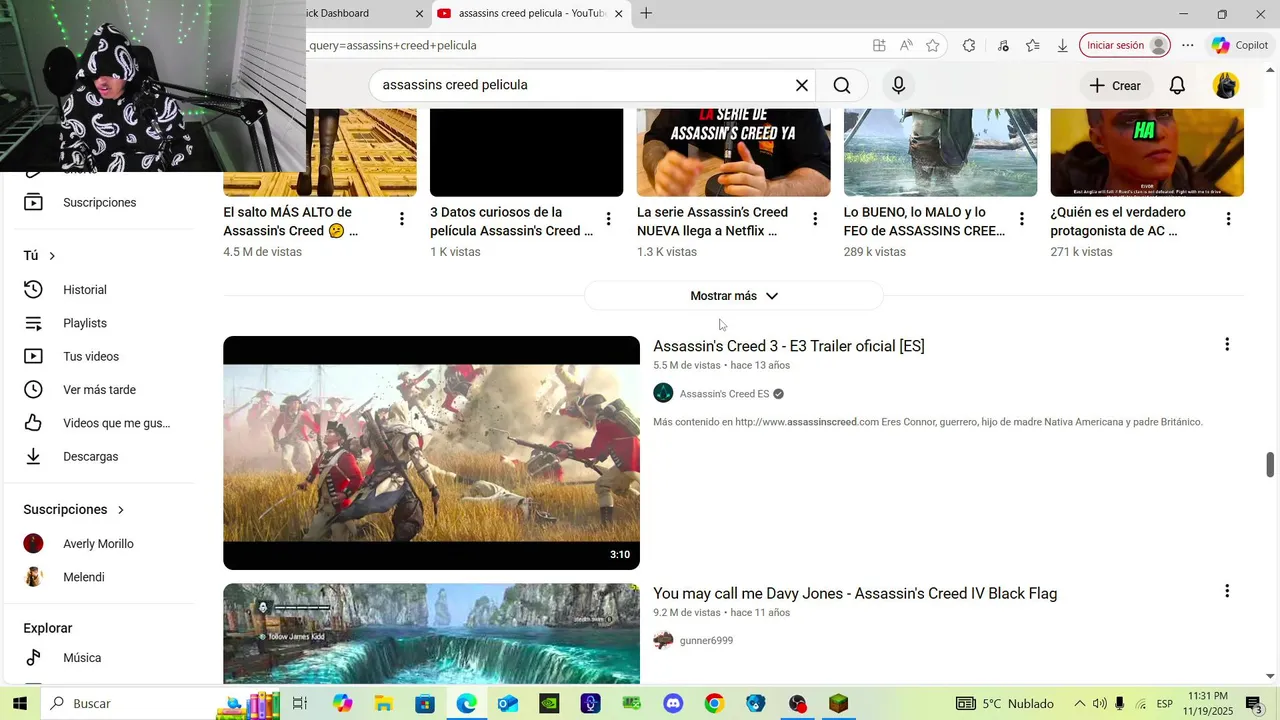
Task: Open Ver más tarde in the sidebar
Action: tap(99, 389)
